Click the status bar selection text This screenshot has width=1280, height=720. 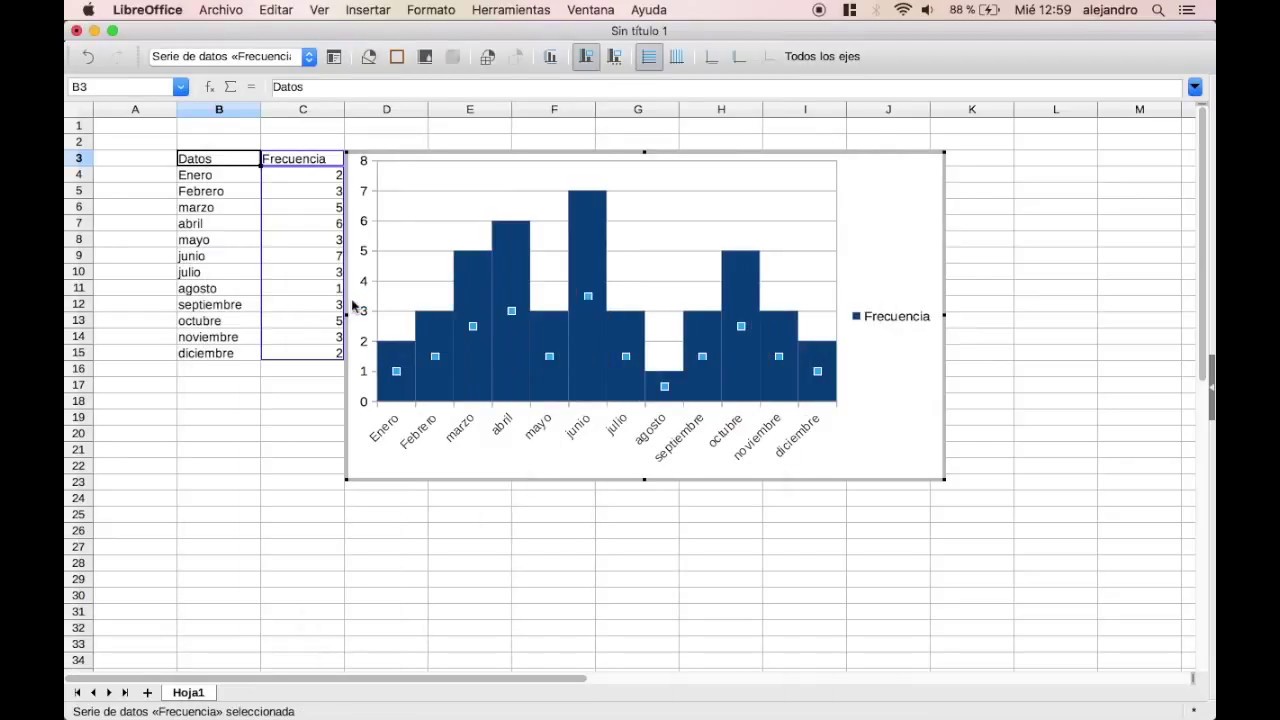pos(184,712)
